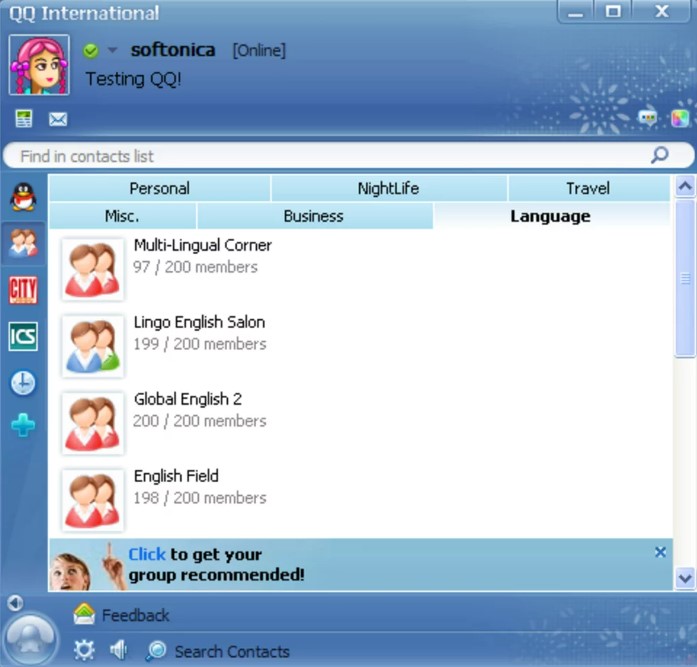
Task: Expand the online status dropdown arrow
Action: 113,51
